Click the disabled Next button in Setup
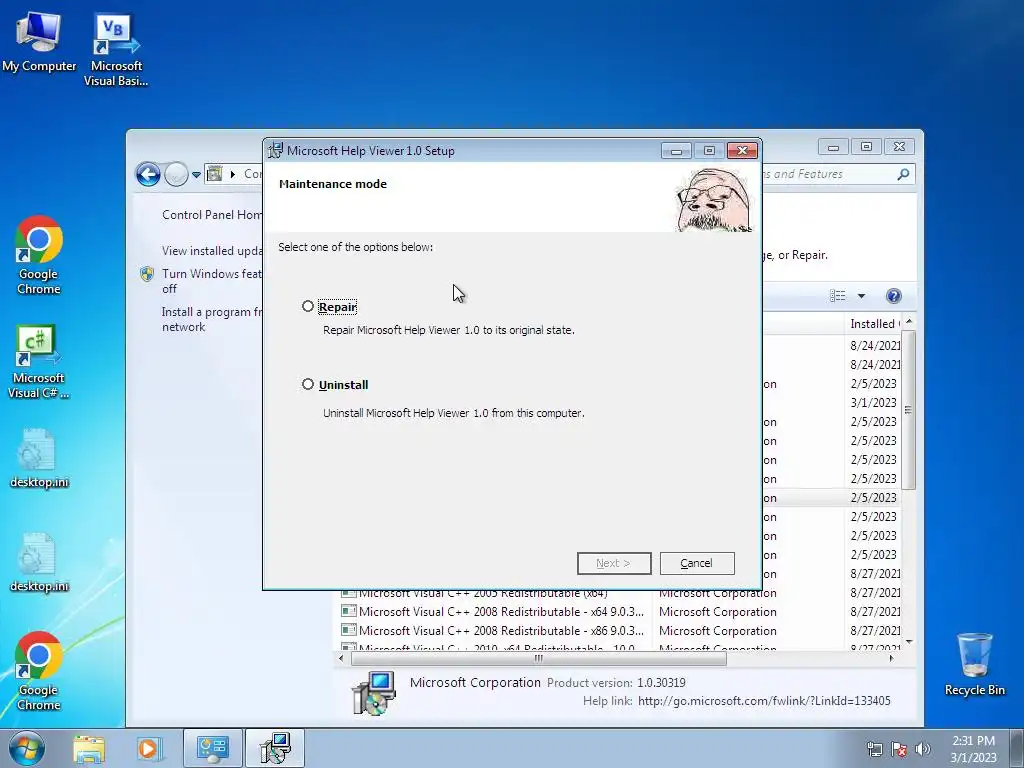This screenshot has height=768, width=1024. 614,563
